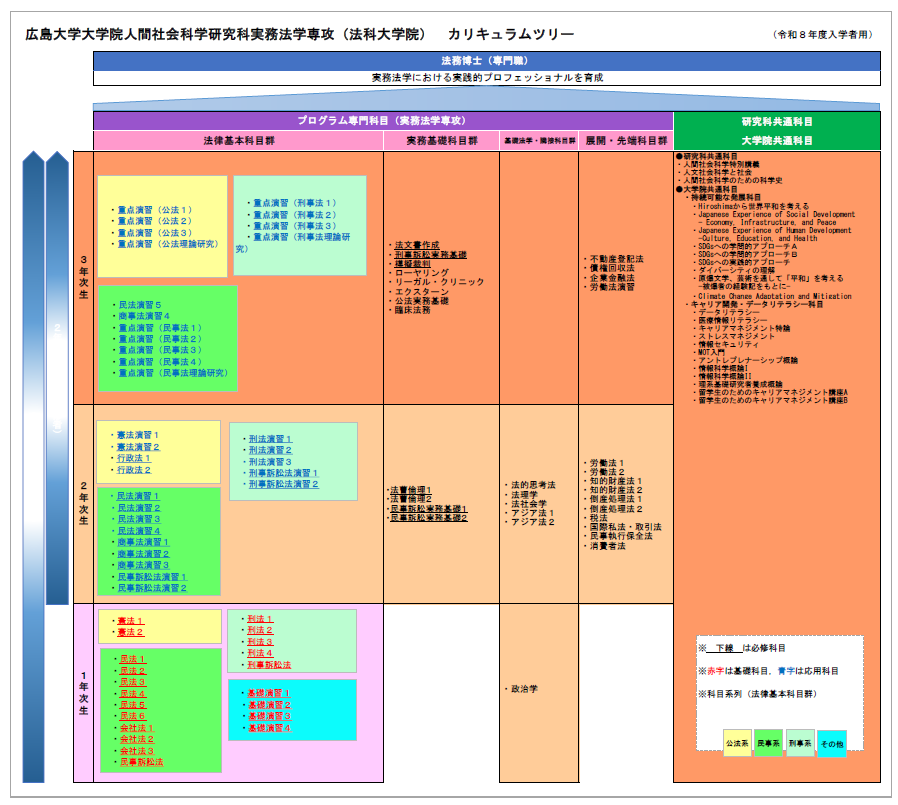Click the pink 法律基本科目群 column header
The image size is (898, 805).
point(238,140)
